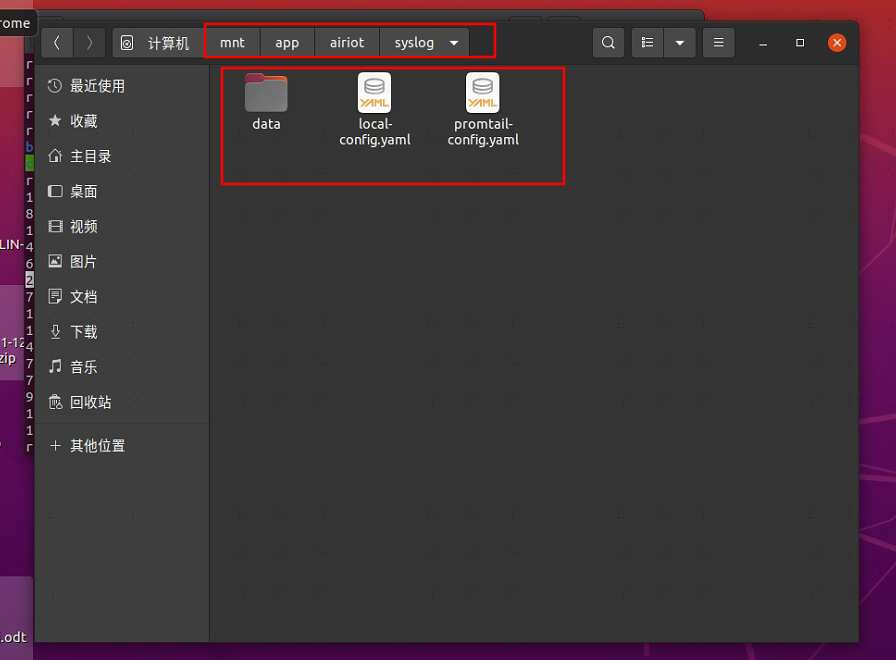896x660 pixels.
Task: Open the hamburger main menu
Action: [x=718, y=43]
